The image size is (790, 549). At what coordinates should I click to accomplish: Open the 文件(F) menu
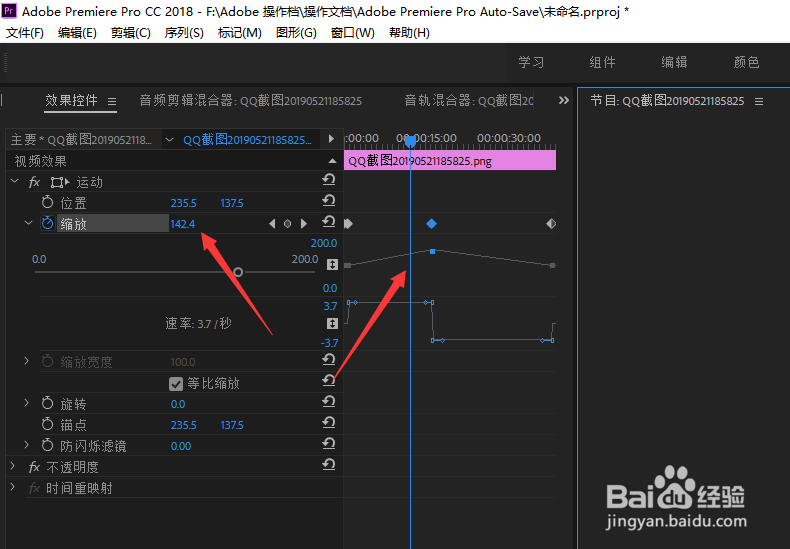[x=25, y=33]
